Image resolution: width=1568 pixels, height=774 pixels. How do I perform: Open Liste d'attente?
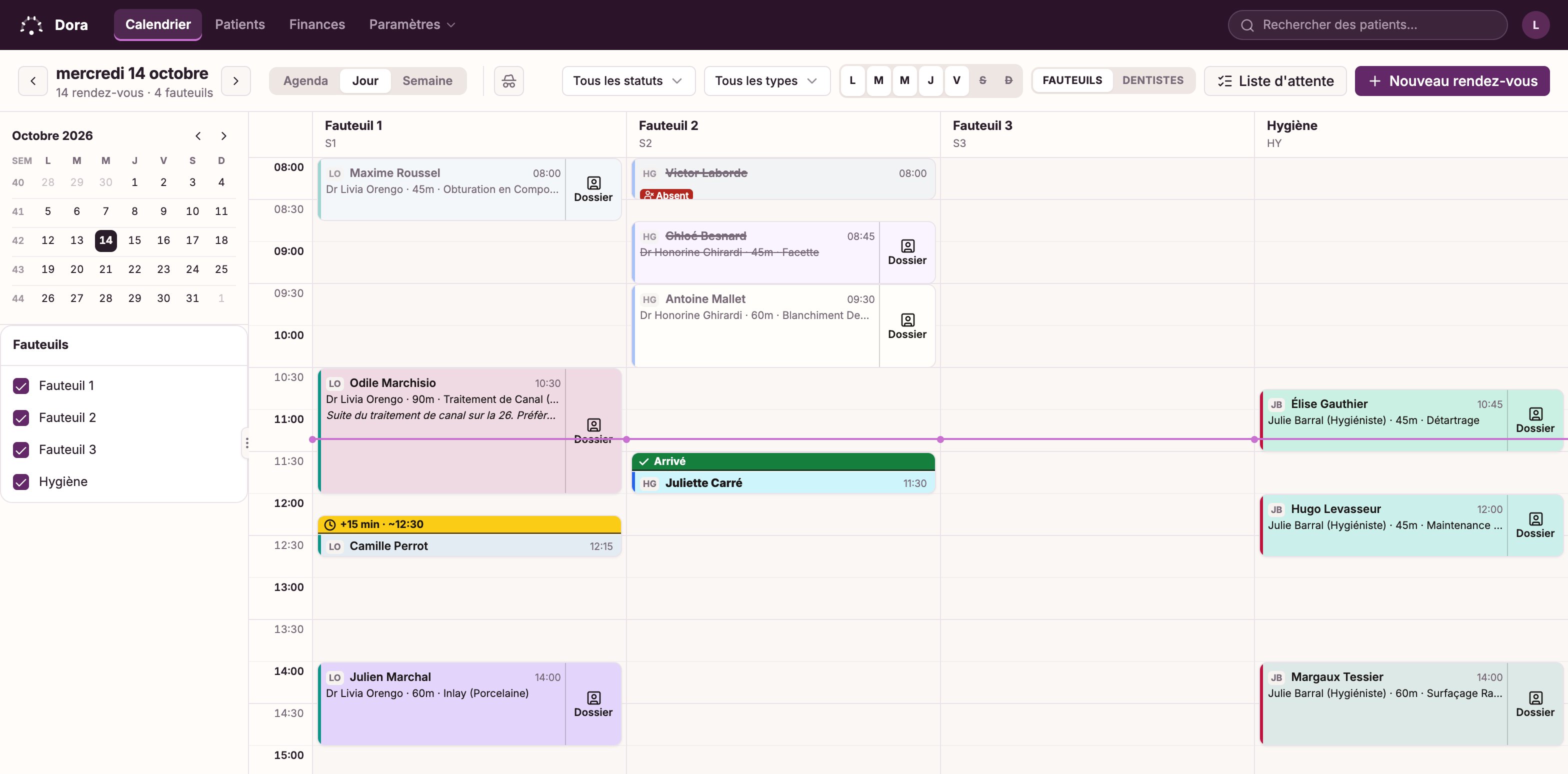click(x=1274, y=81)
